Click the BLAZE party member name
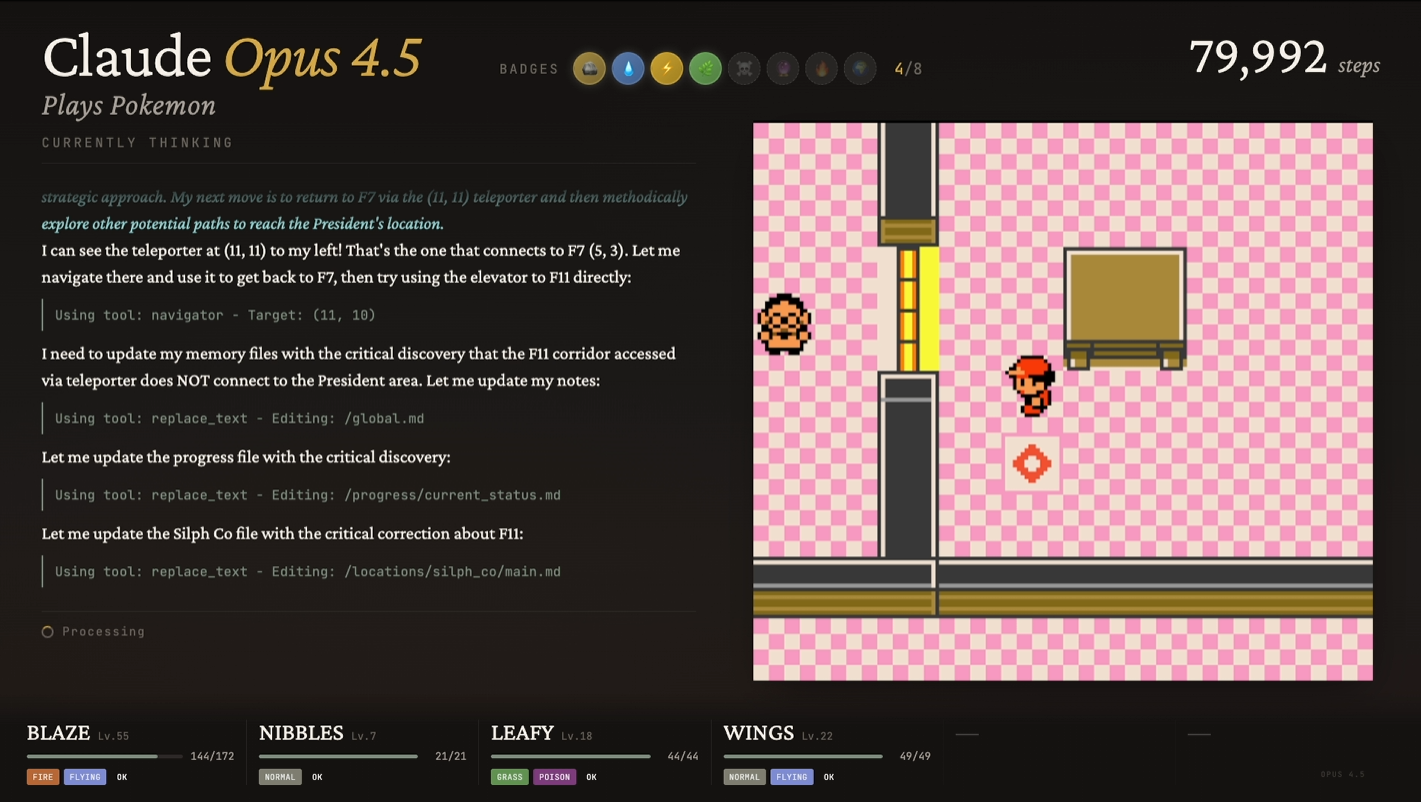 point(58,733)
